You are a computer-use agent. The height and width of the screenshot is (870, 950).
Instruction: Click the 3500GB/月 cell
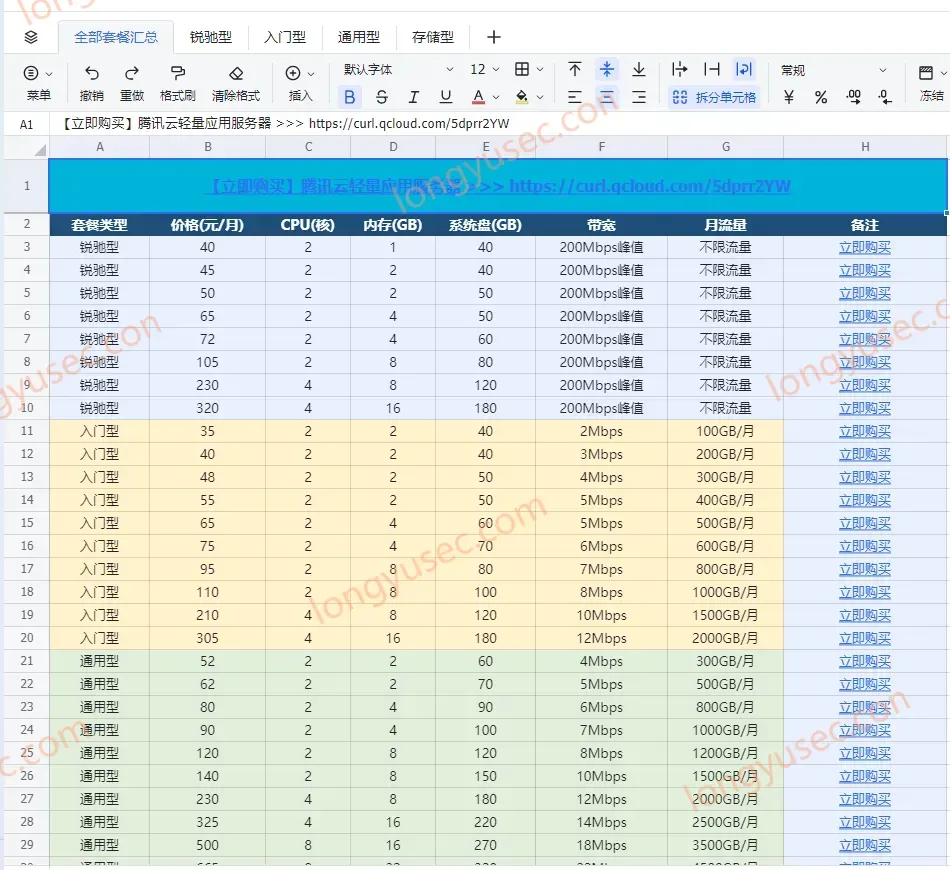click(725, 845)
